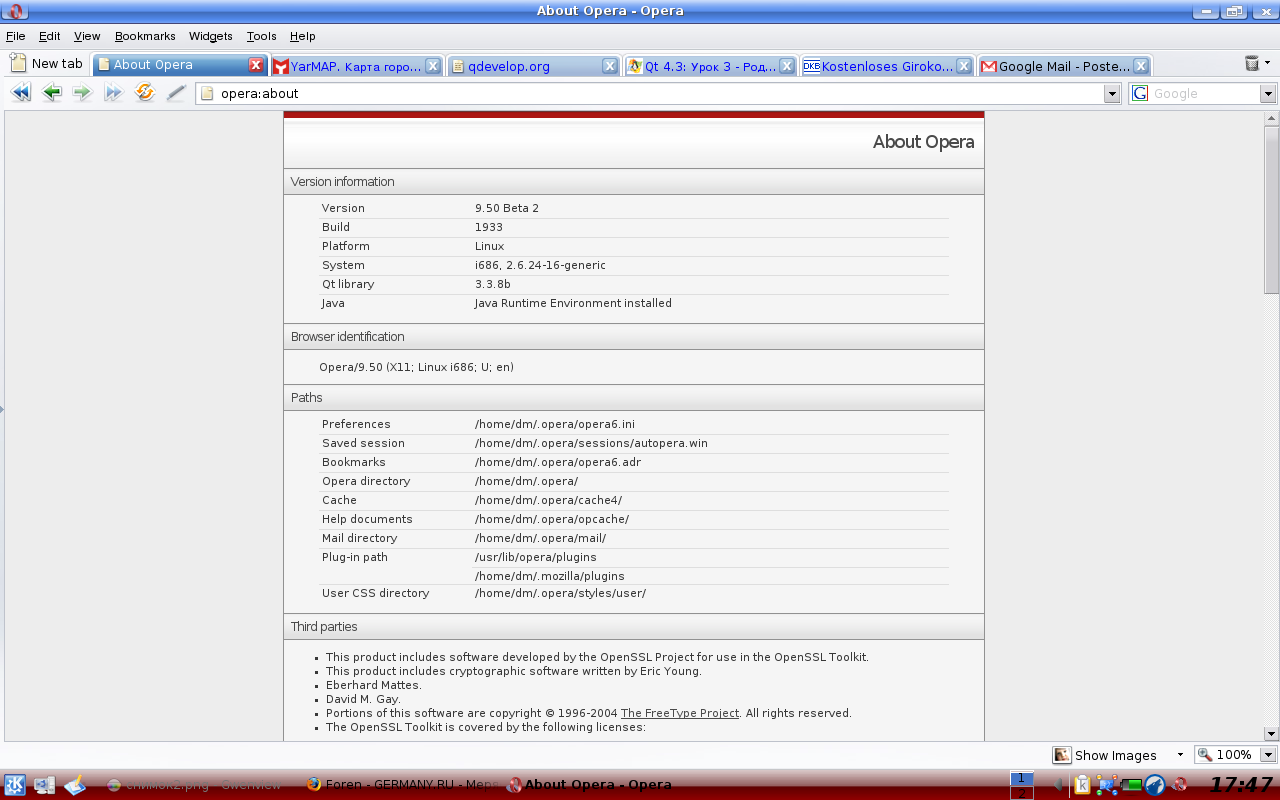
Task: Close the Qt 4.3 tab
Action: tap(787, 66)
